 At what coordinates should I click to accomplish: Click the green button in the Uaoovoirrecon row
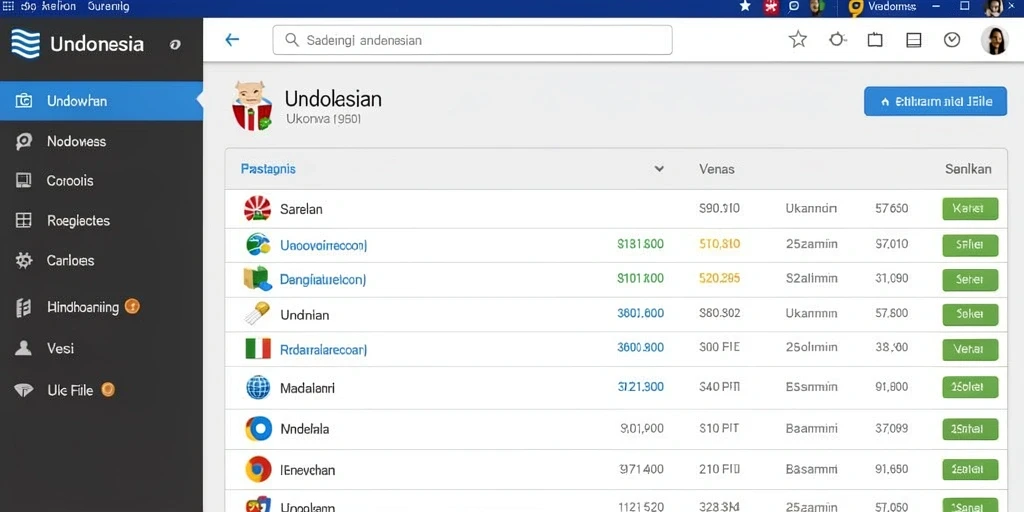[x=970, y=246]
